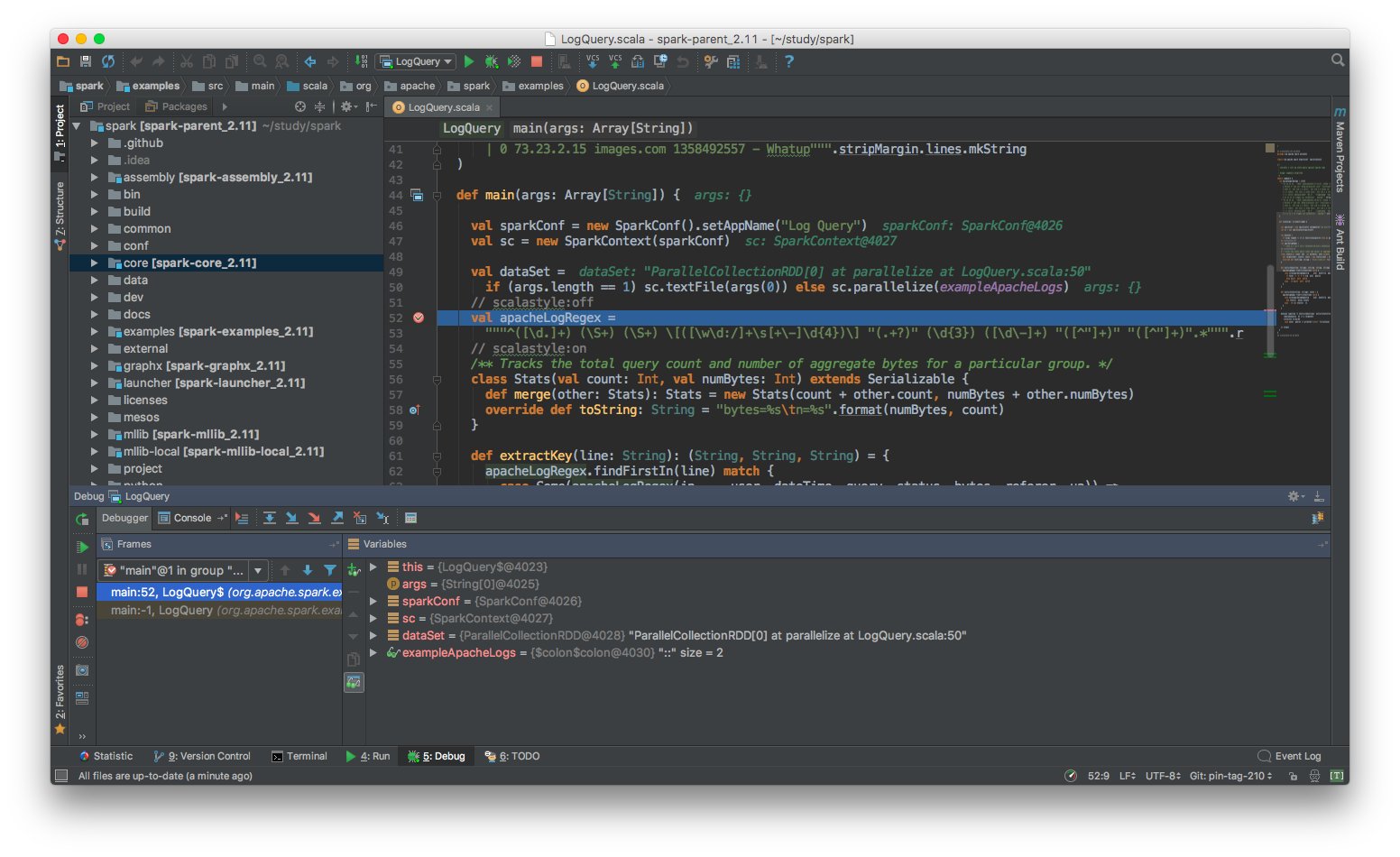Toggle Mute Breakpoints in Debug sidebar

[82, 642]
